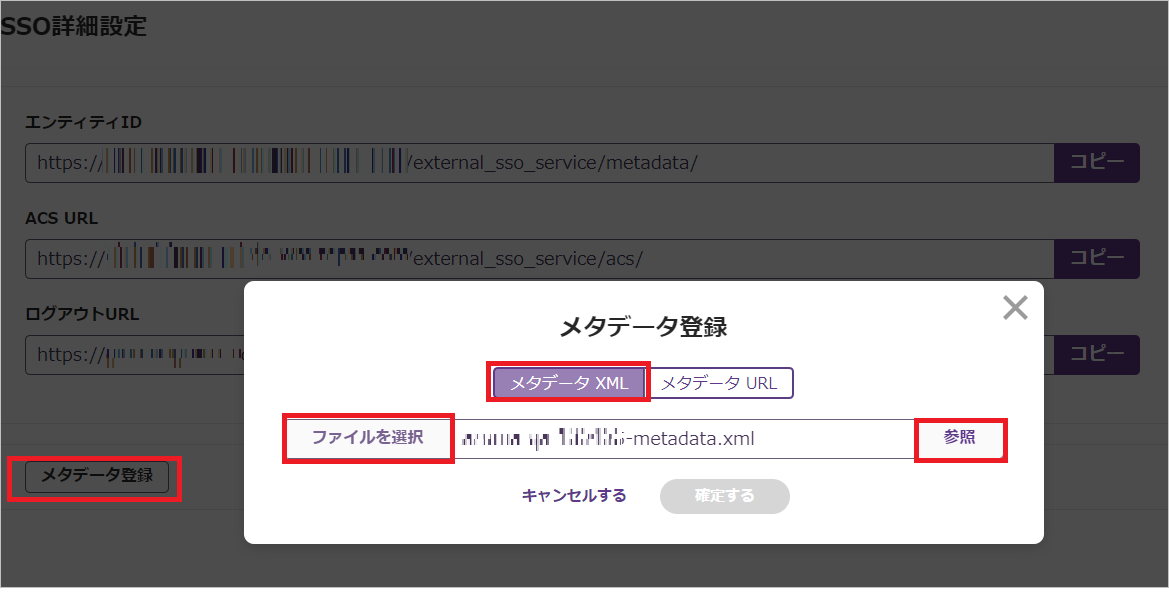Click the エンティティID label
This screenshot has width=1169, height=594.
point(83,122)
